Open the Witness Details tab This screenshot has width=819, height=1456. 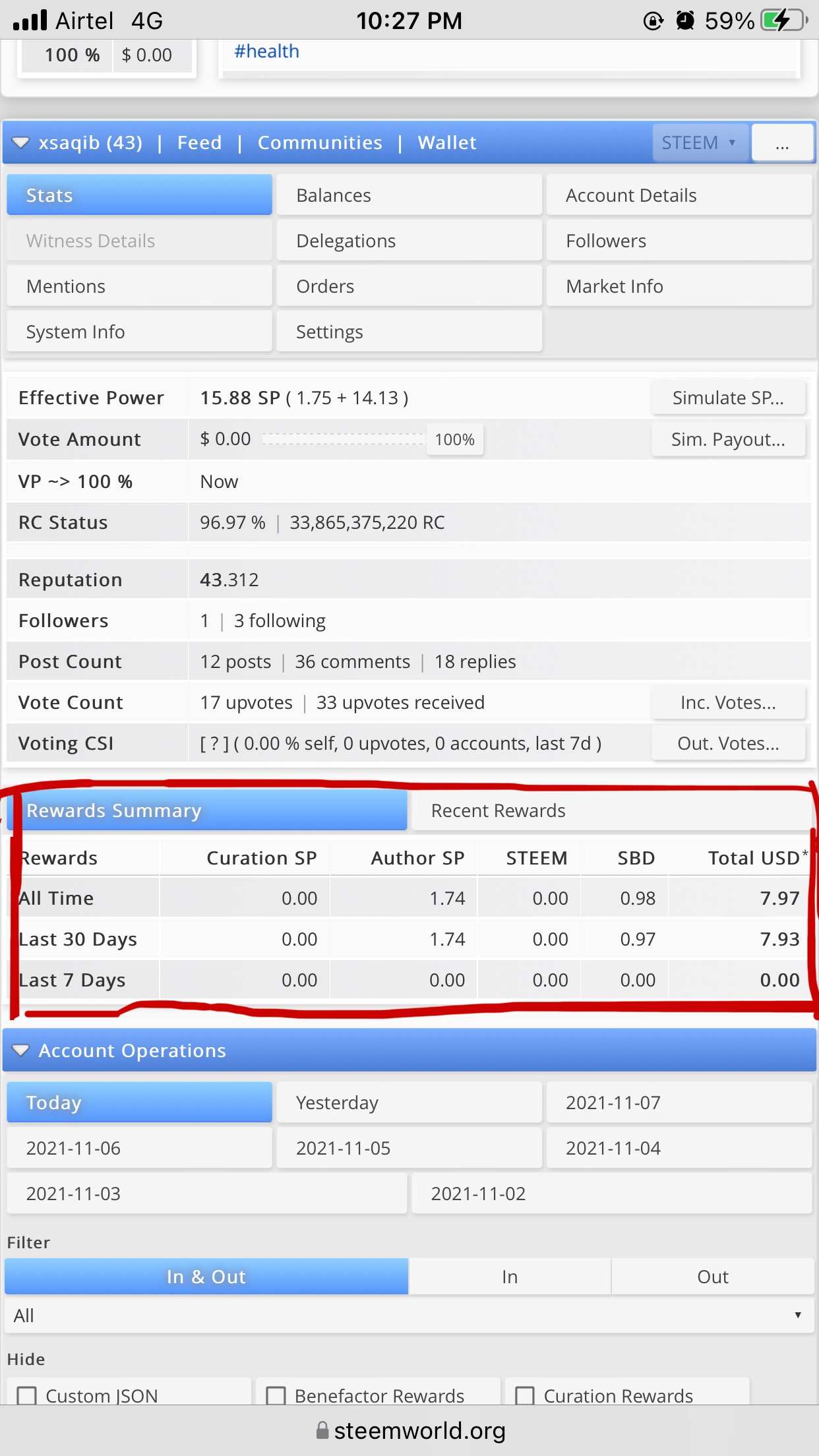[x=139, y=241]
